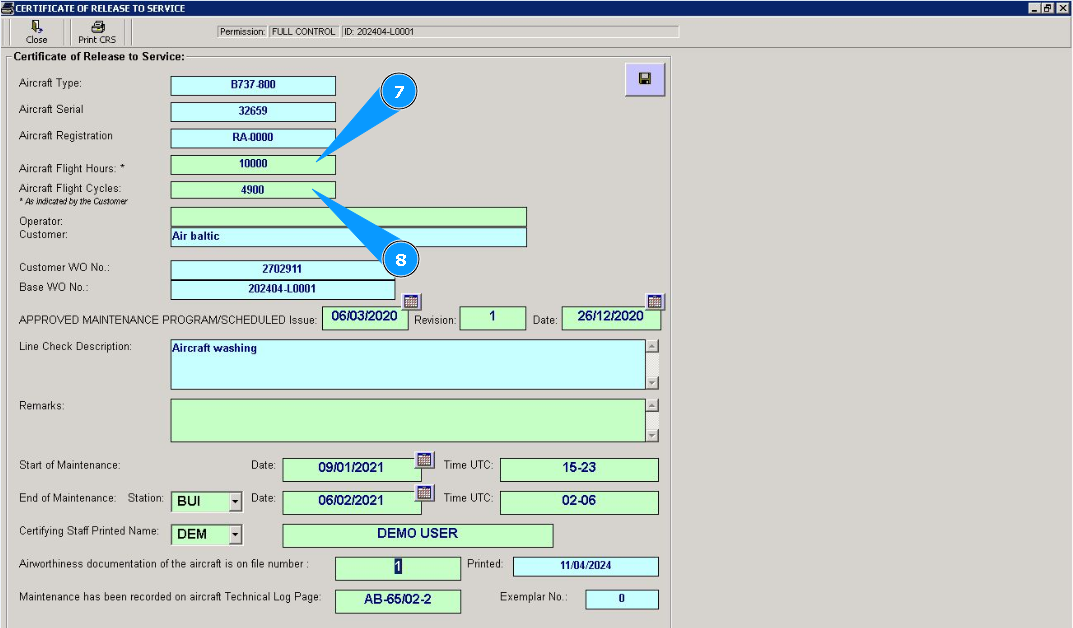Click the Customer field Air baltic
This screenshot has width=1073, height=628.
pyautogui.click(x=348, y=237)
